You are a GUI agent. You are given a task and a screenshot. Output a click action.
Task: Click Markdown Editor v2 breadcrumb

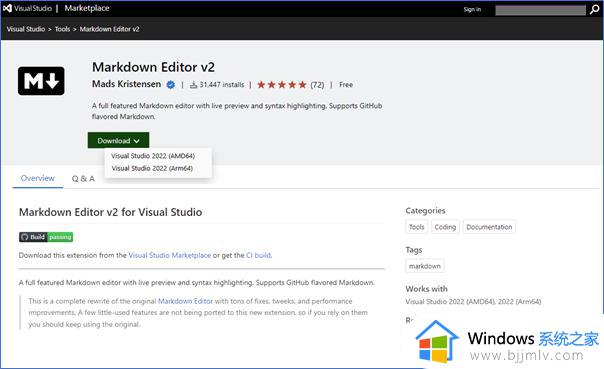point(109,29)
